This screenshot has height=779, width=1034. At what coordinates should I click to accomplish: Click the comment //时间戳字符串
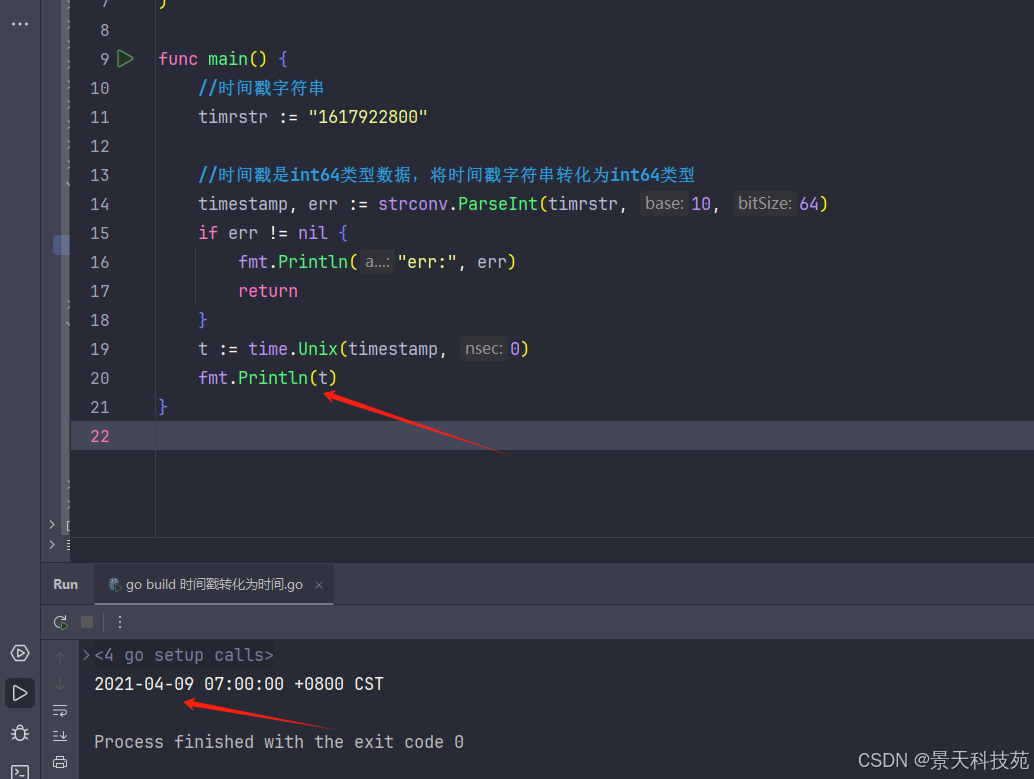point(261,88)
